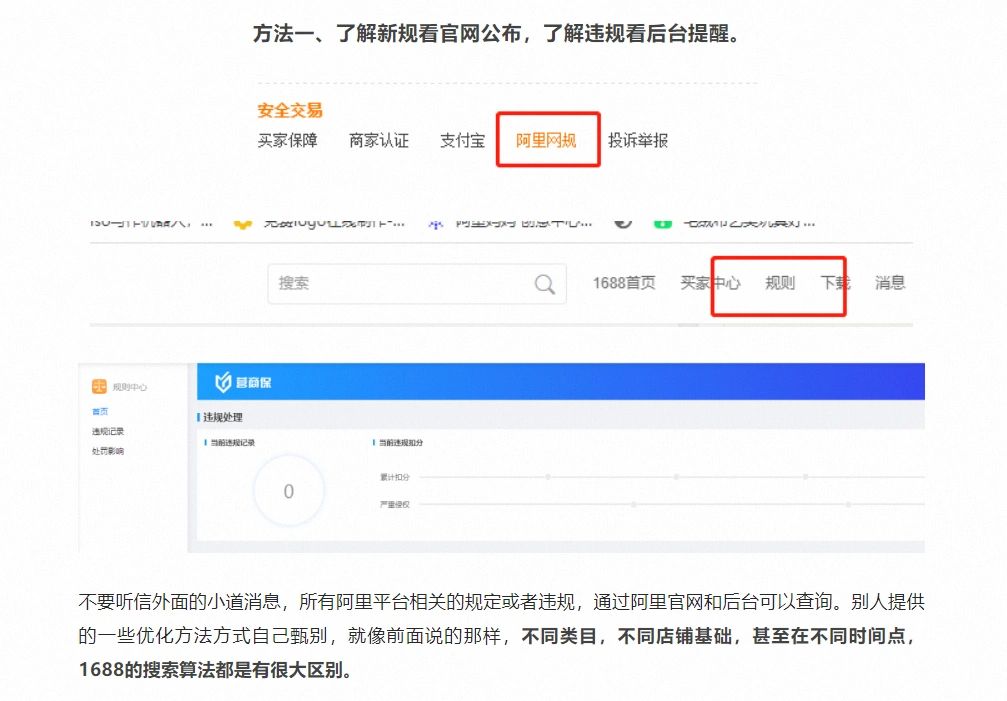Open the 投诉举报 link
This screenshot has width=1007, height=701.
point(638,141)
